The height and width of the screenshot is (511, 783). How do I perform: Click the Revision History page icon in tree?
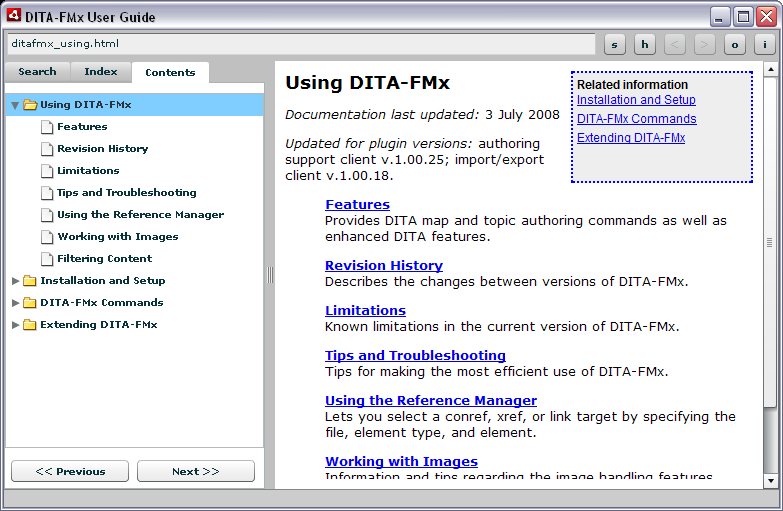coord(47,149)
